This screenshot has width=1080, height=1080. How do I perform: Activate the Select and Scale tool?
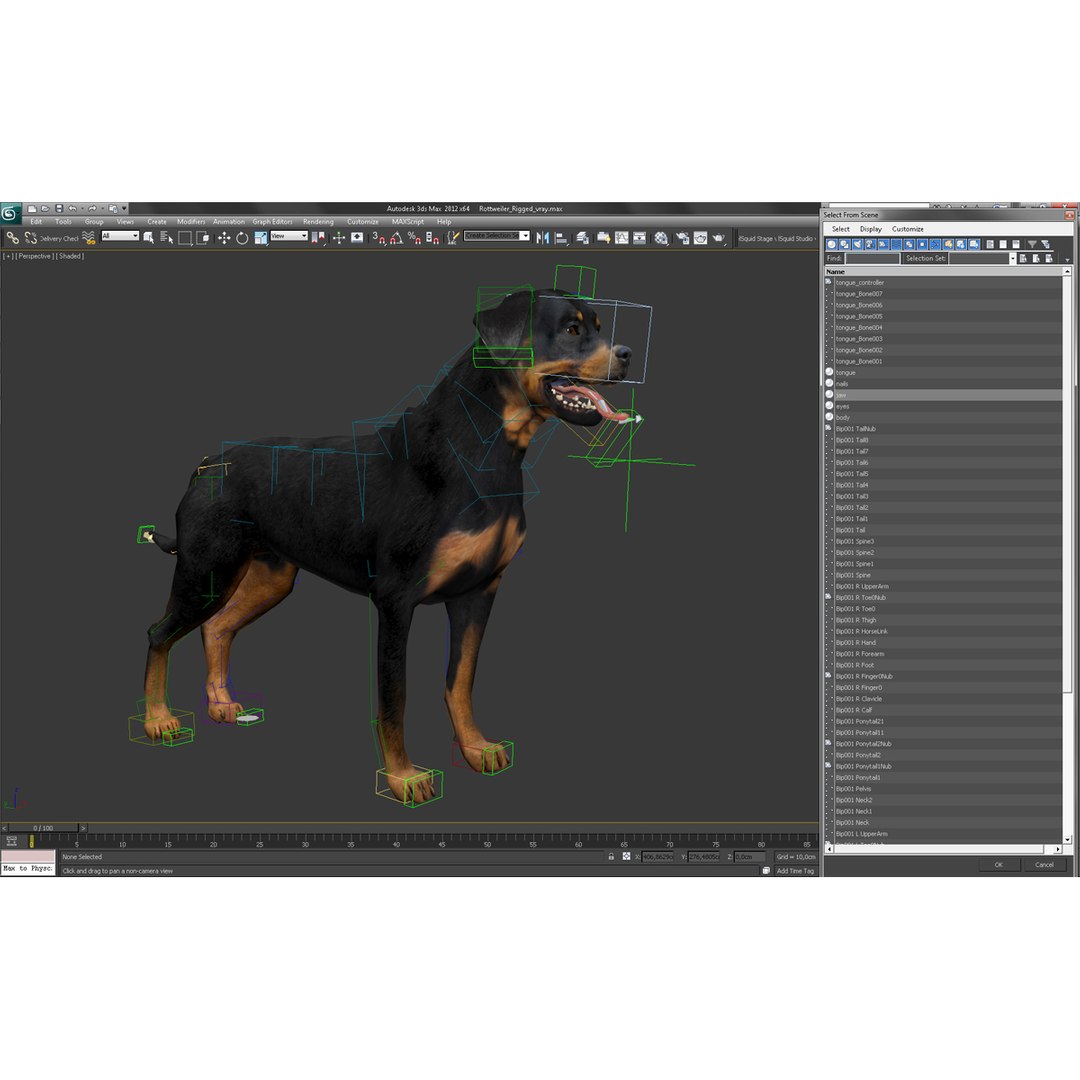coord(260,238)
